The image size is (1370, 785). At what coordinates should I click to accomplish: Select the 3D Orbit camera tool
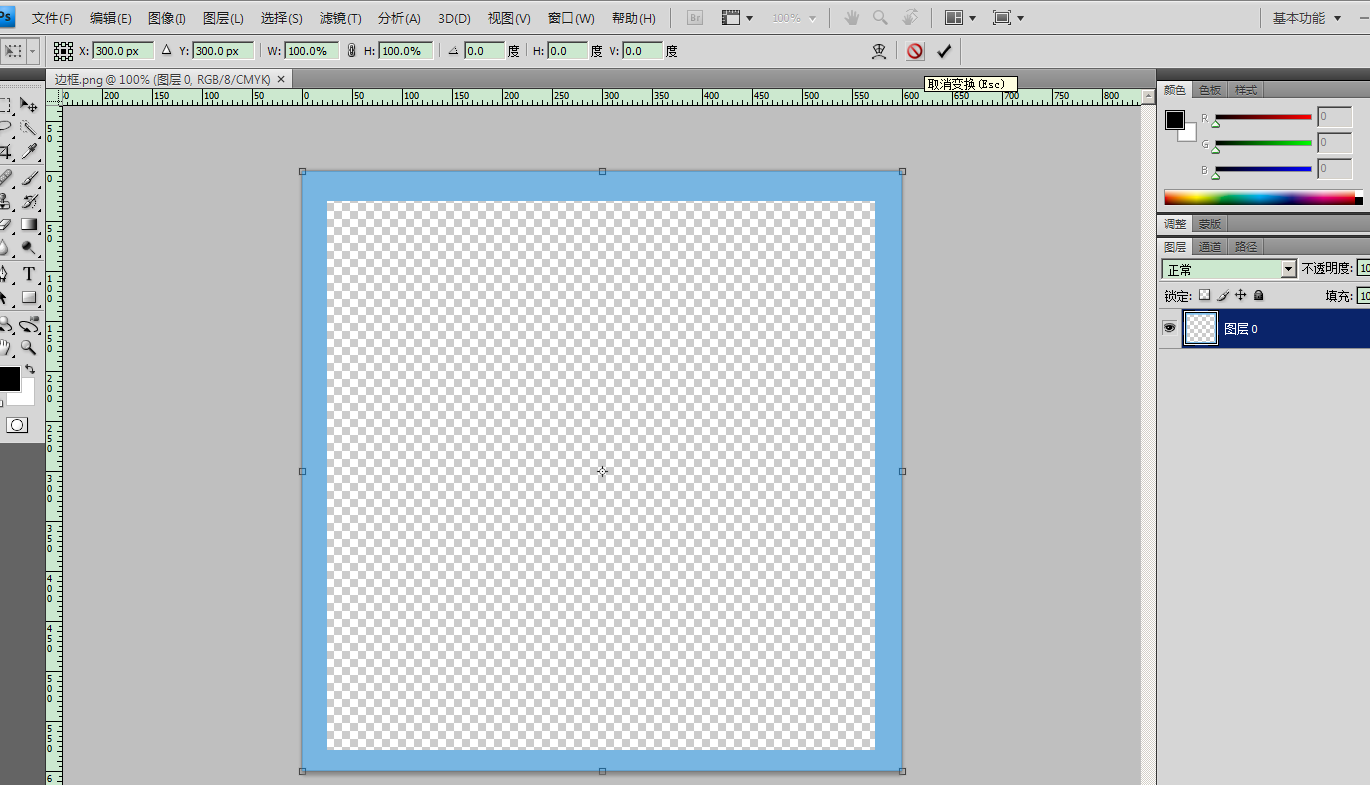tap(29, 324)
